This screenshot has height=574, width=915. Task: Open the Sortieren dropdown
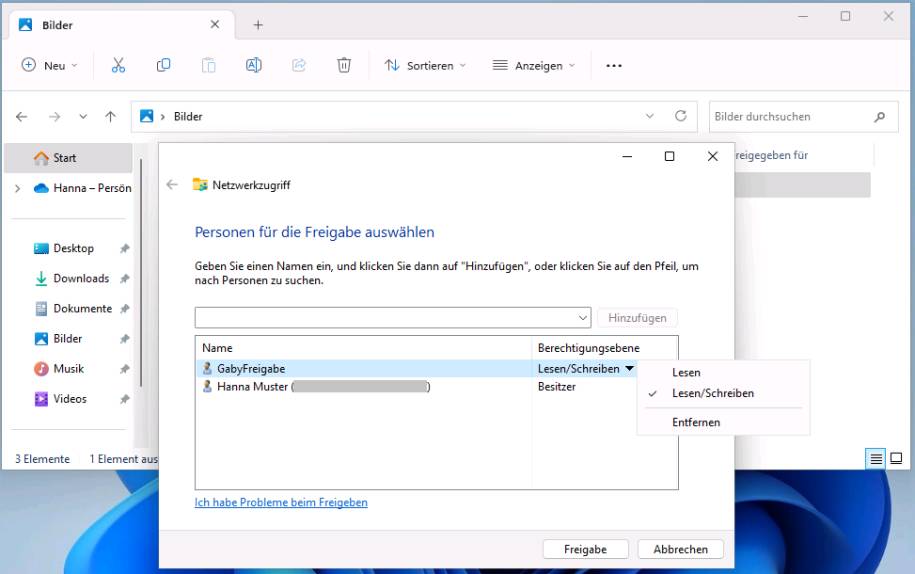(x=426, y=66)
